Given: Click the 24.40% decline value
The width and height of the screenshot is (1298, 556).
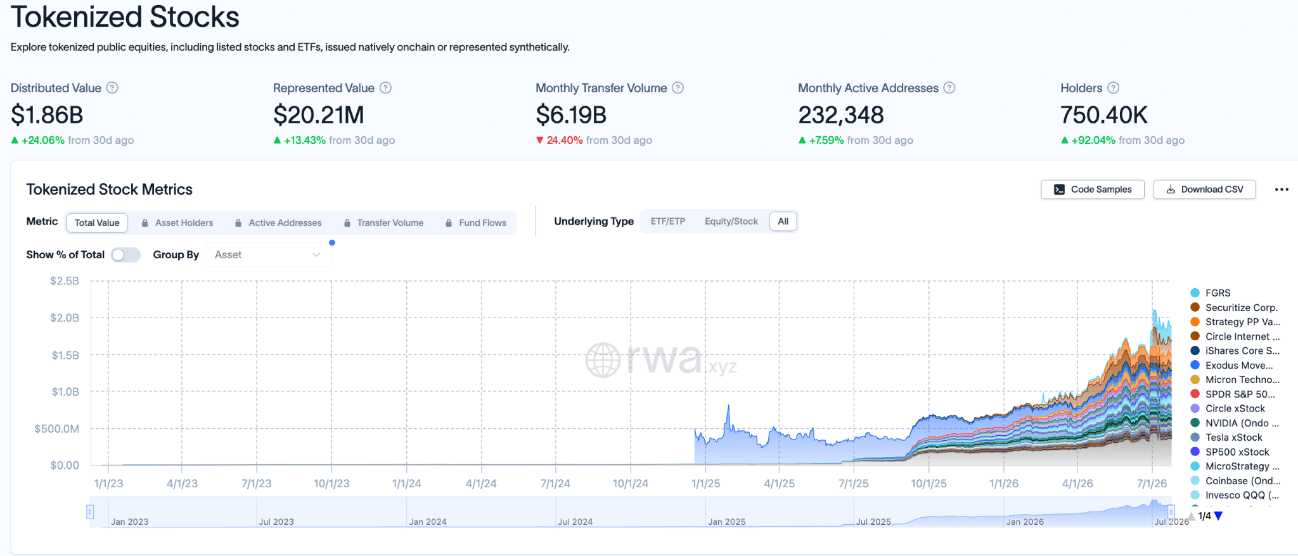Looking at the screenshot, I should [x=565, y=140].
